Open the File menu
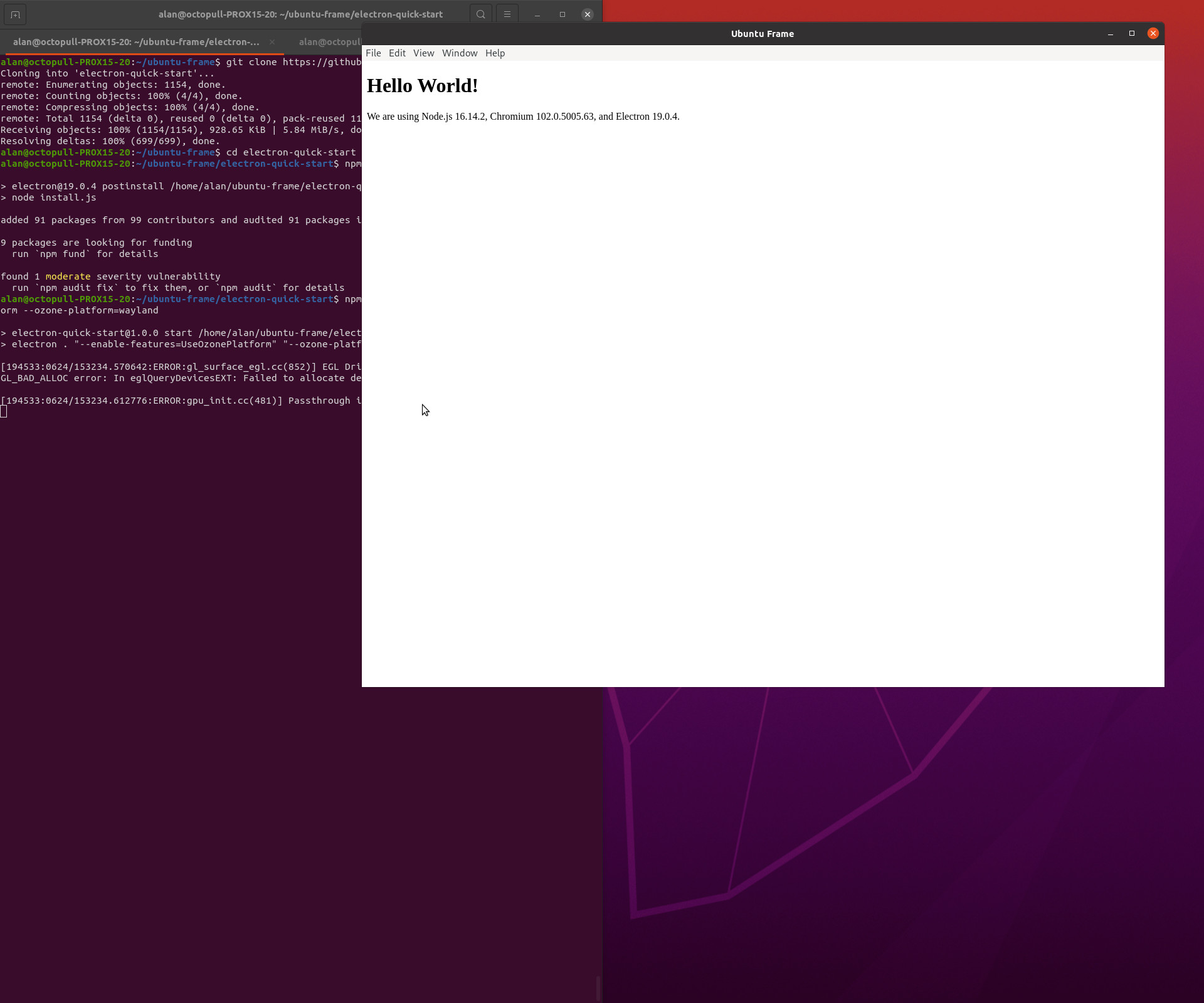 click(x=373, y=53)
